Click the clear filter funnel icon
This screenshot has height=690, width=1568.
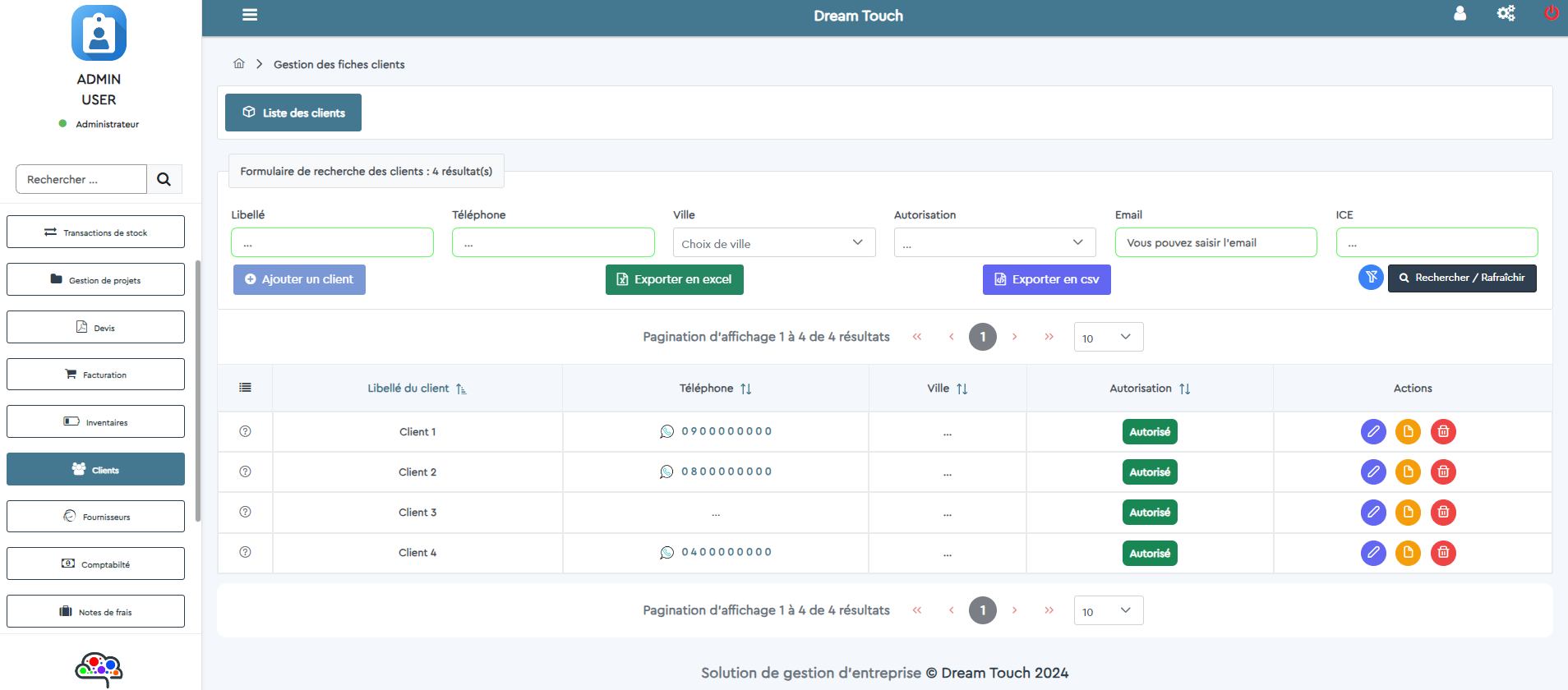point(1371,278)
